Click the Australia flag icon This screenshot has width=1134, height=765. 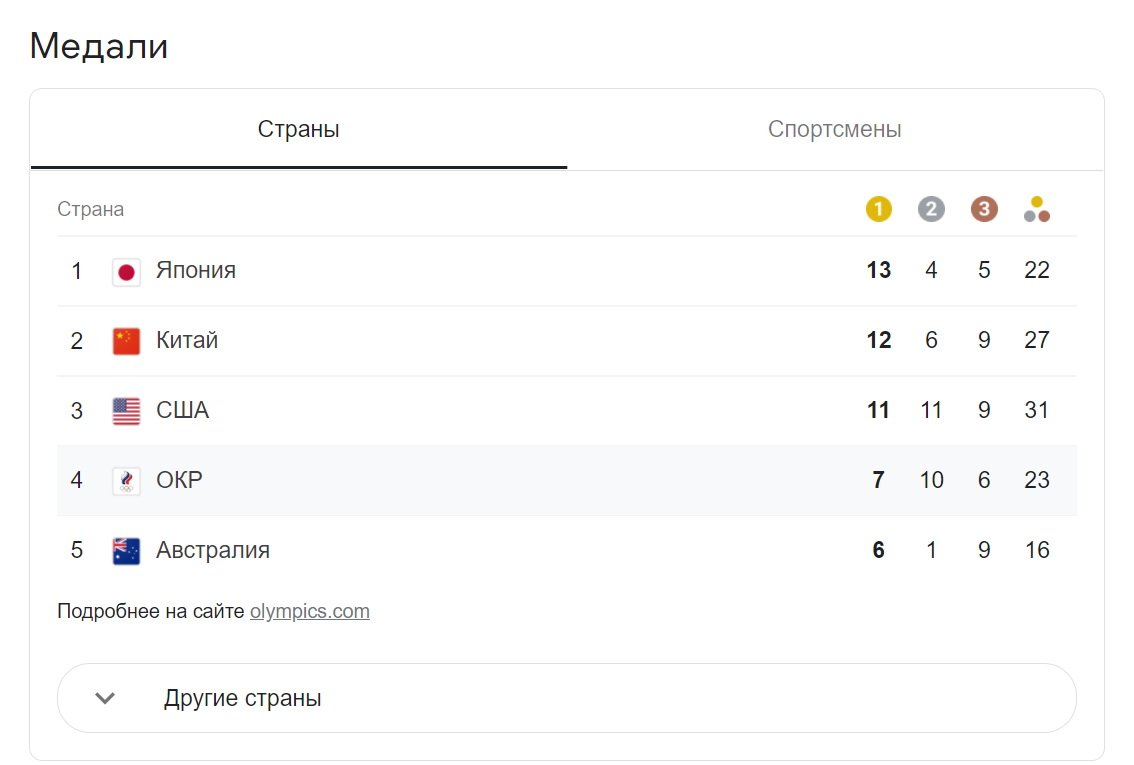pos(126,551)
